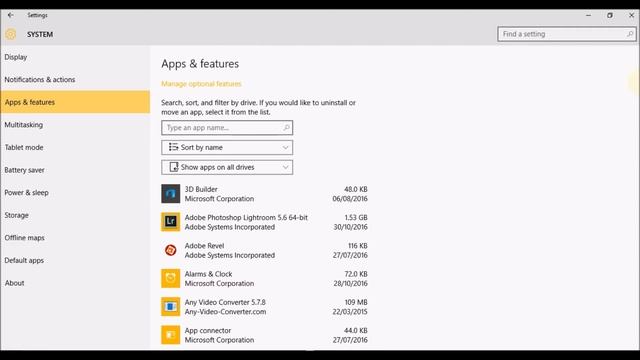Image resolution: width=640 pixels, height=360 pixels.
Task: Click the Adobe Revel app icon
Action: coord(171,250)
